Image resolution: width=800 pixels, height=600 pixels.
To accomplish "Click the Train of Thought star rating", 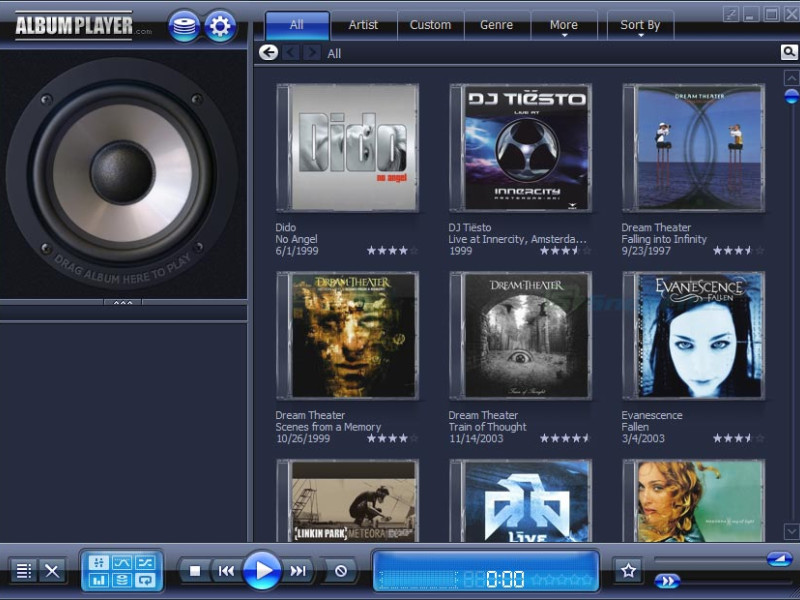I will [565, 438].
